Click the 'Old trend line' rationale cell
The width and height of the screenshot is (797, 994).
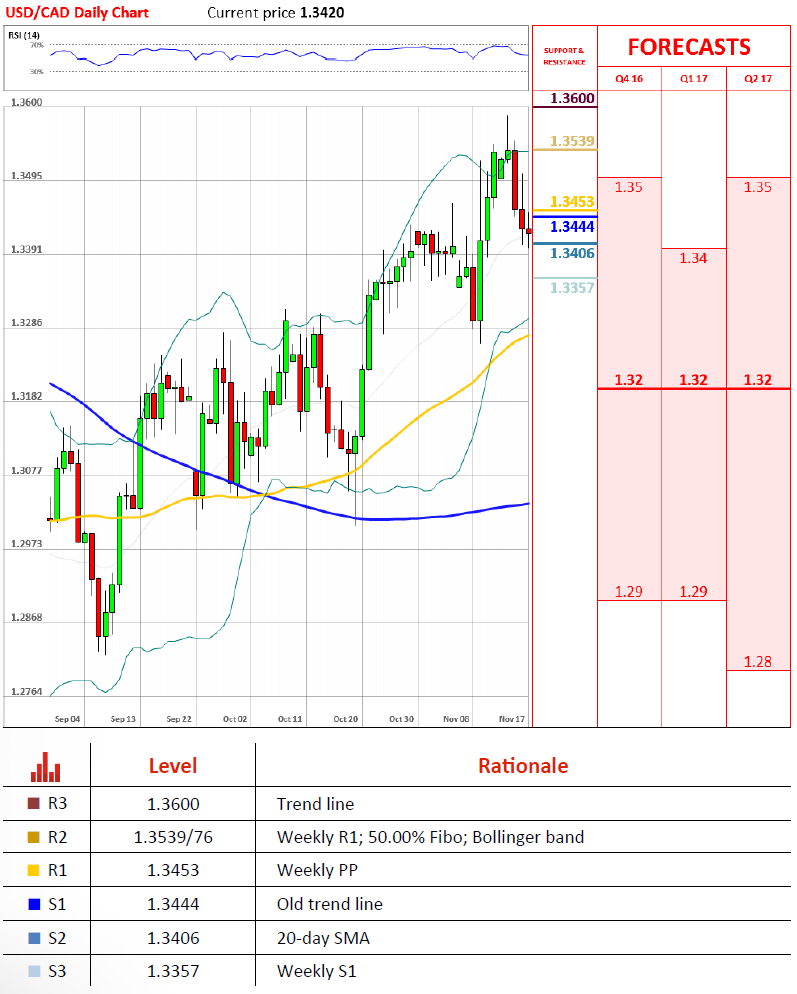[330, 904]
